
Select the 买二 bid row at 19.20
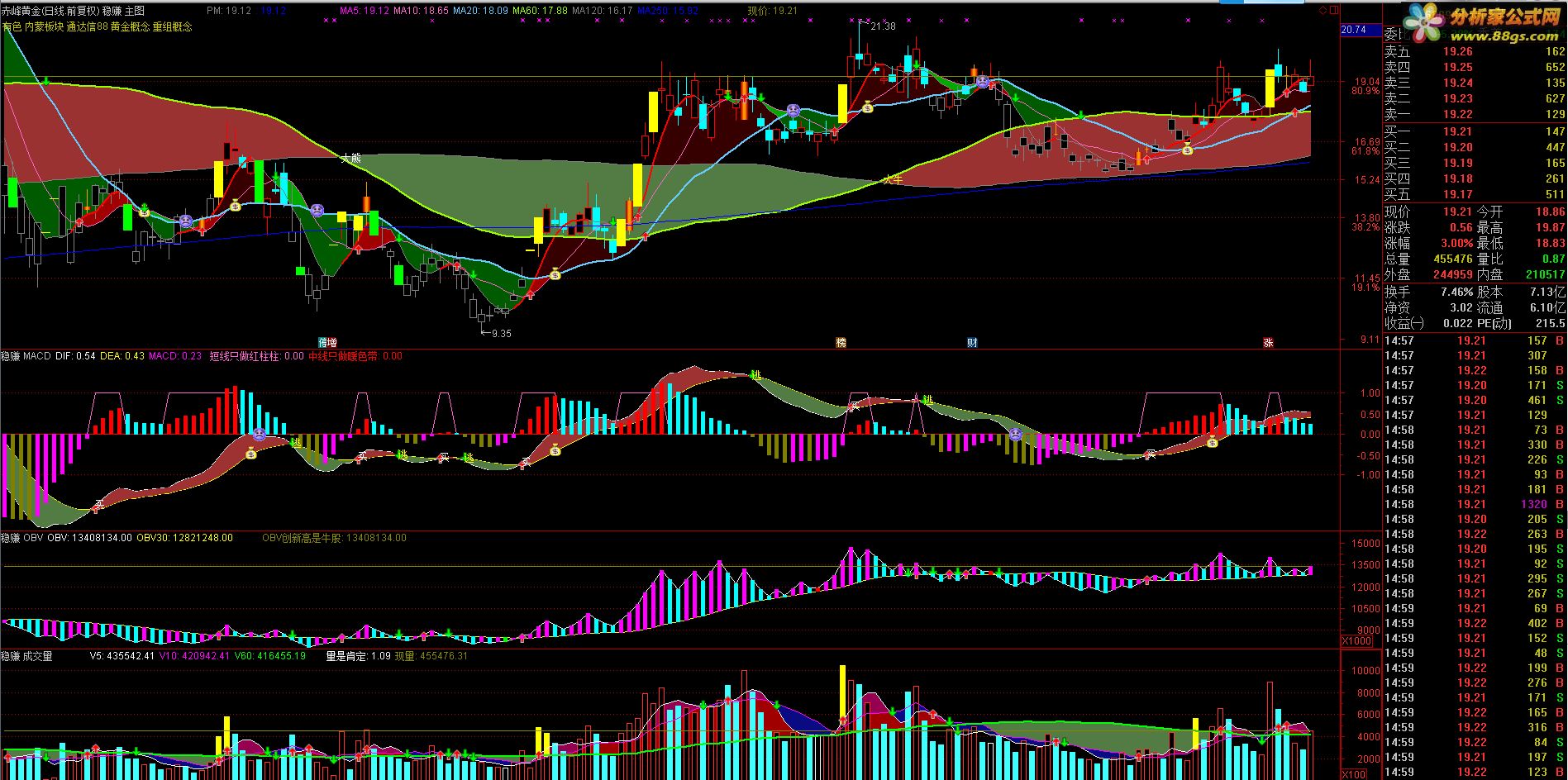[x=1475, y=147]
